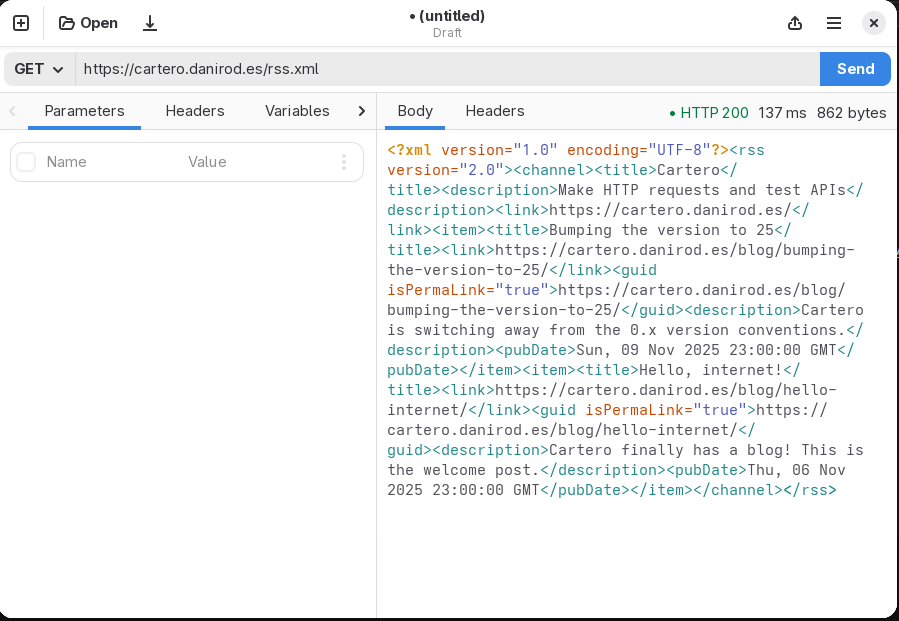
Task: Open the parameter row options menu
Action: [x=344, y=162]
